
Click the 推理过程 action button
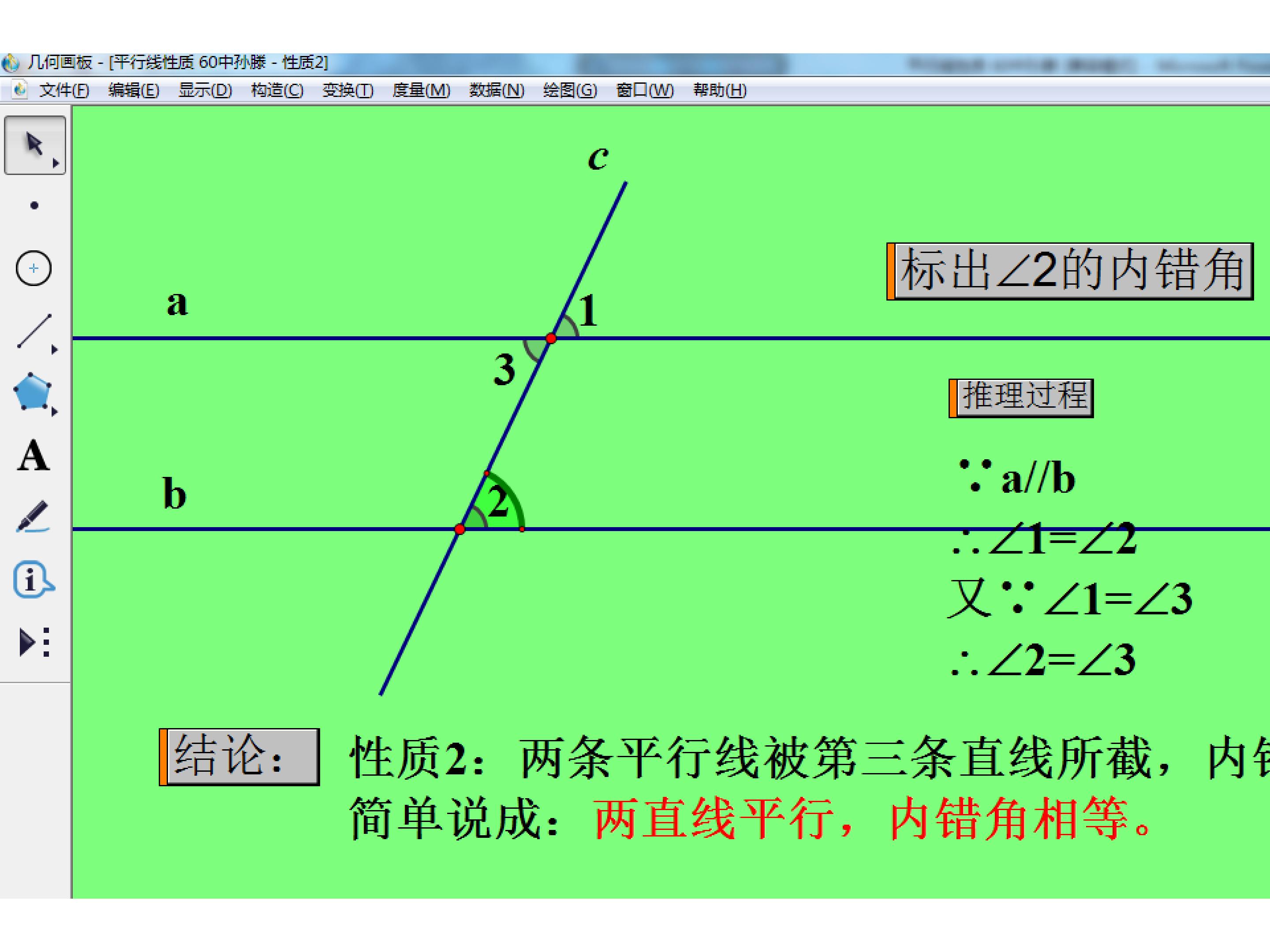click(1021, 398)
